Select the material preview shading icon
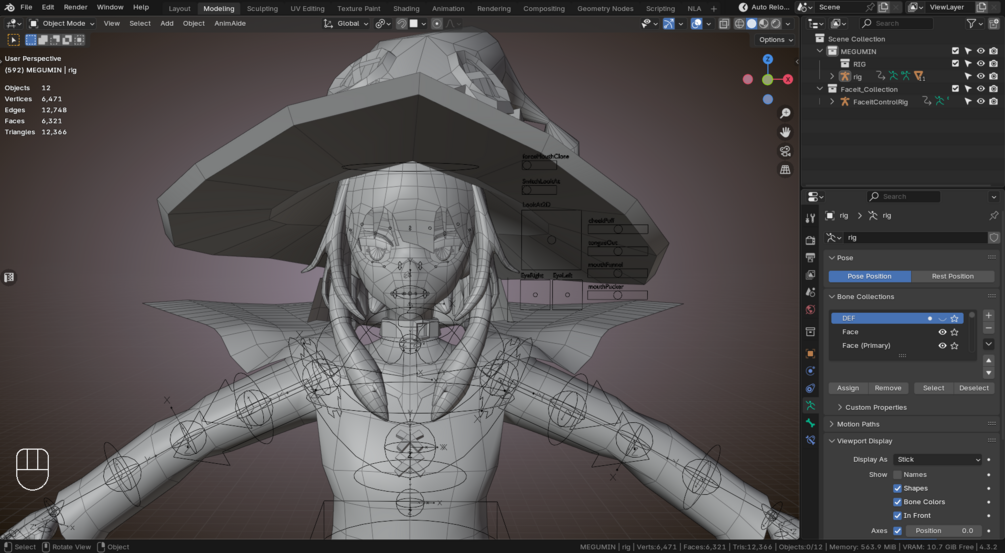 (763, 24)
